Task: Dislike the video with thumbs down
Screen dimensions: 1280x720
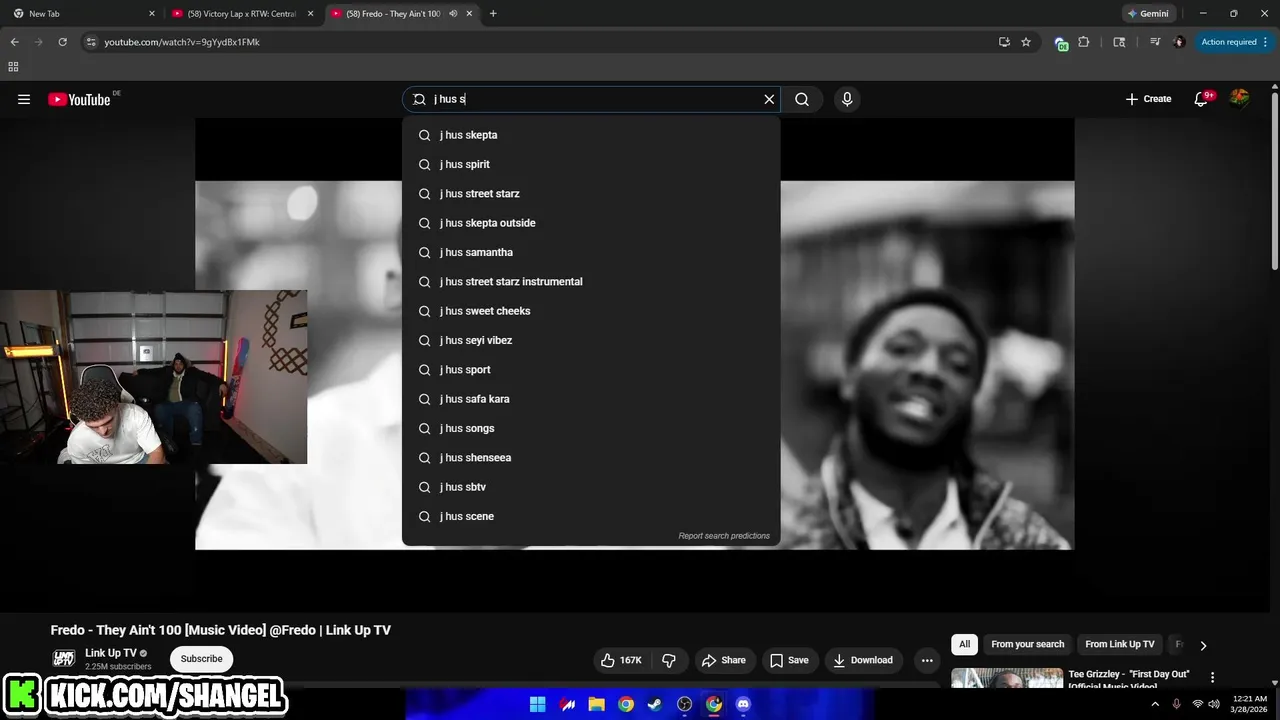Action: tap(669, 660)
